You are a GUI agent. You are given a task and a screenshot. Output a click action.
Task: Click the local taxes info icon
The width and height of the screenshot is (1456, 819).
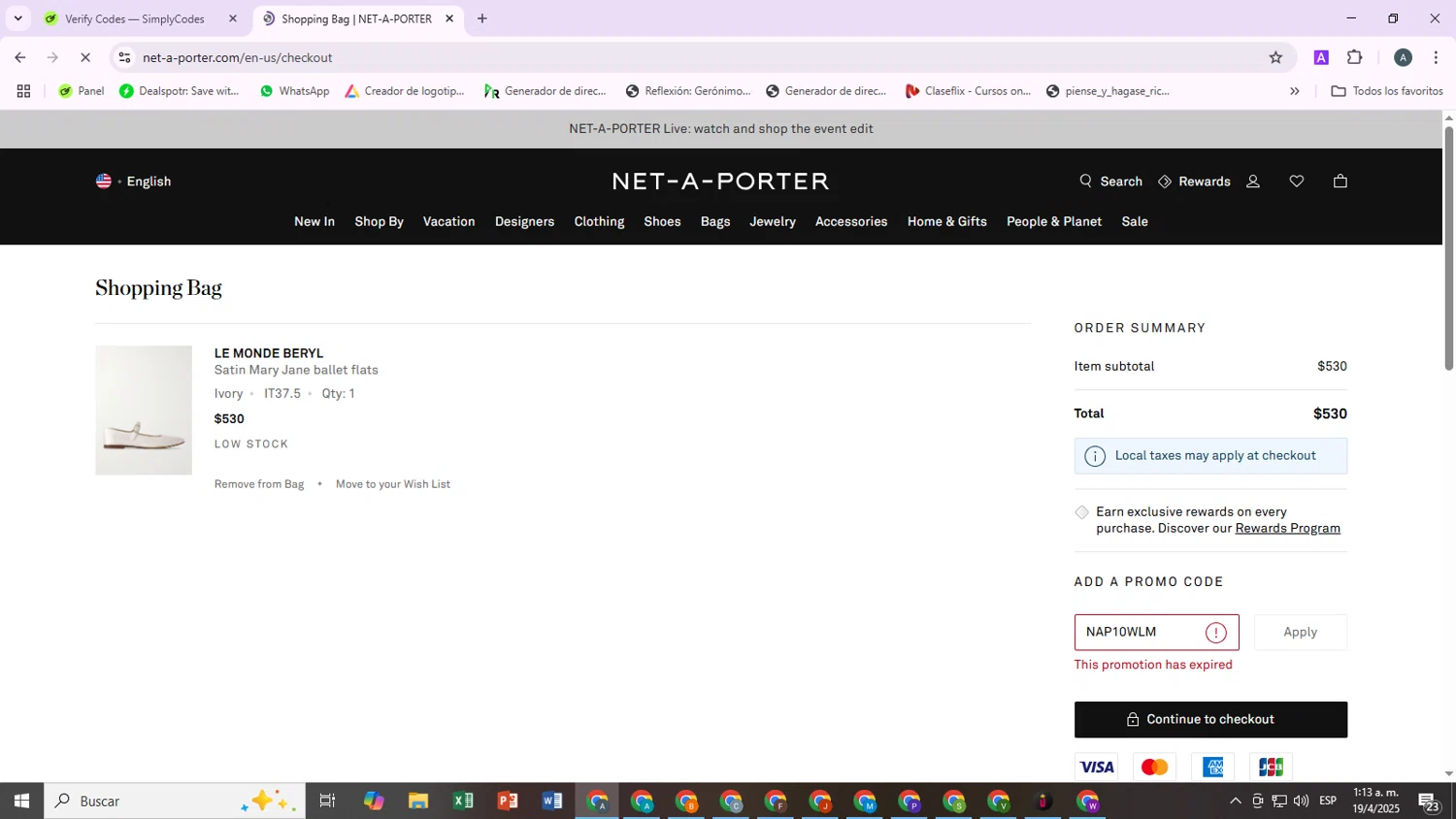(1095, 456)
